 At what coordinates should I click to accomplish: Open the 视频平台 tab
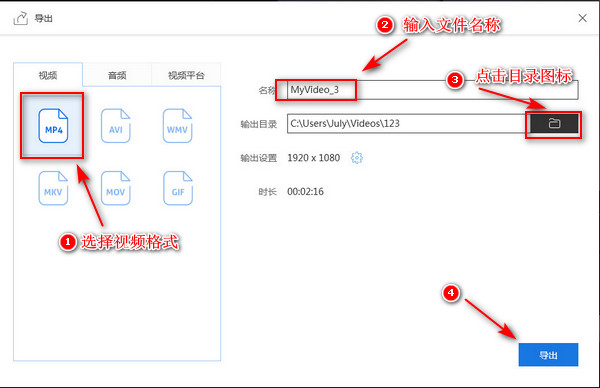coord(186,75)
